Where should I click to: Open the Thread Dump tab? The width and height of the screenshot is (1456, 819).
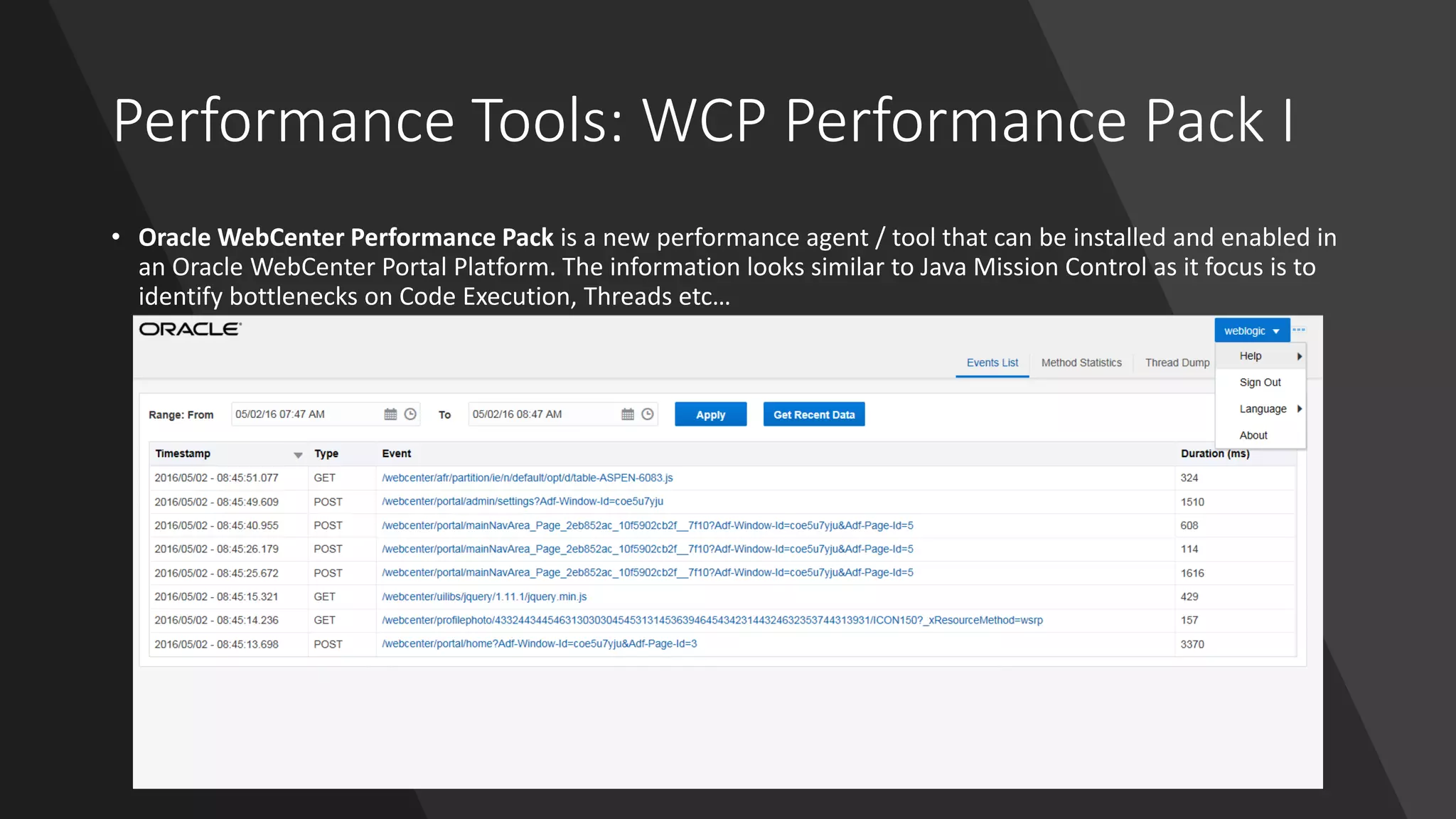[1177, 363]
